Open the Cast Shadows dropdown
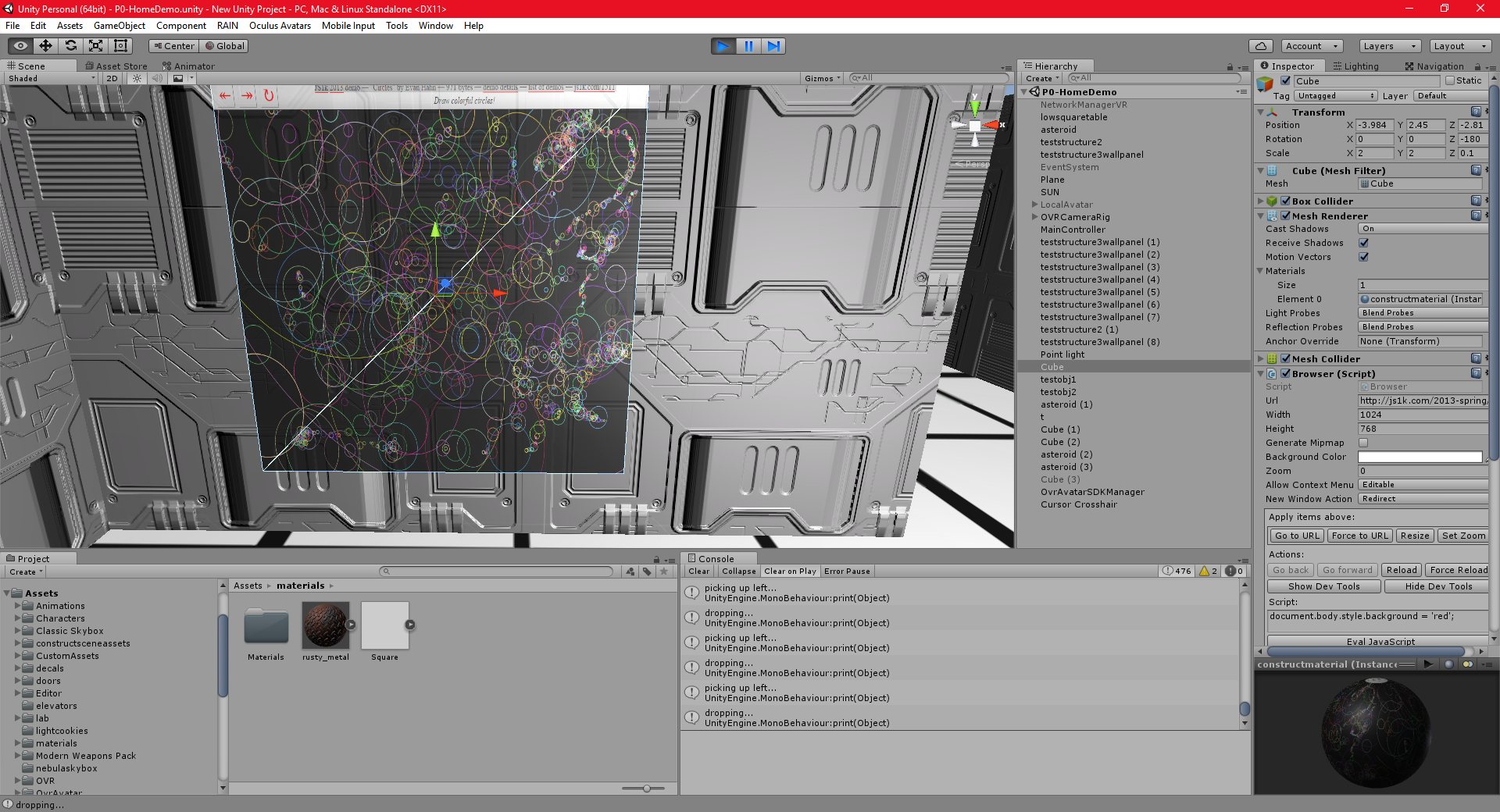 click(1423, 229)
